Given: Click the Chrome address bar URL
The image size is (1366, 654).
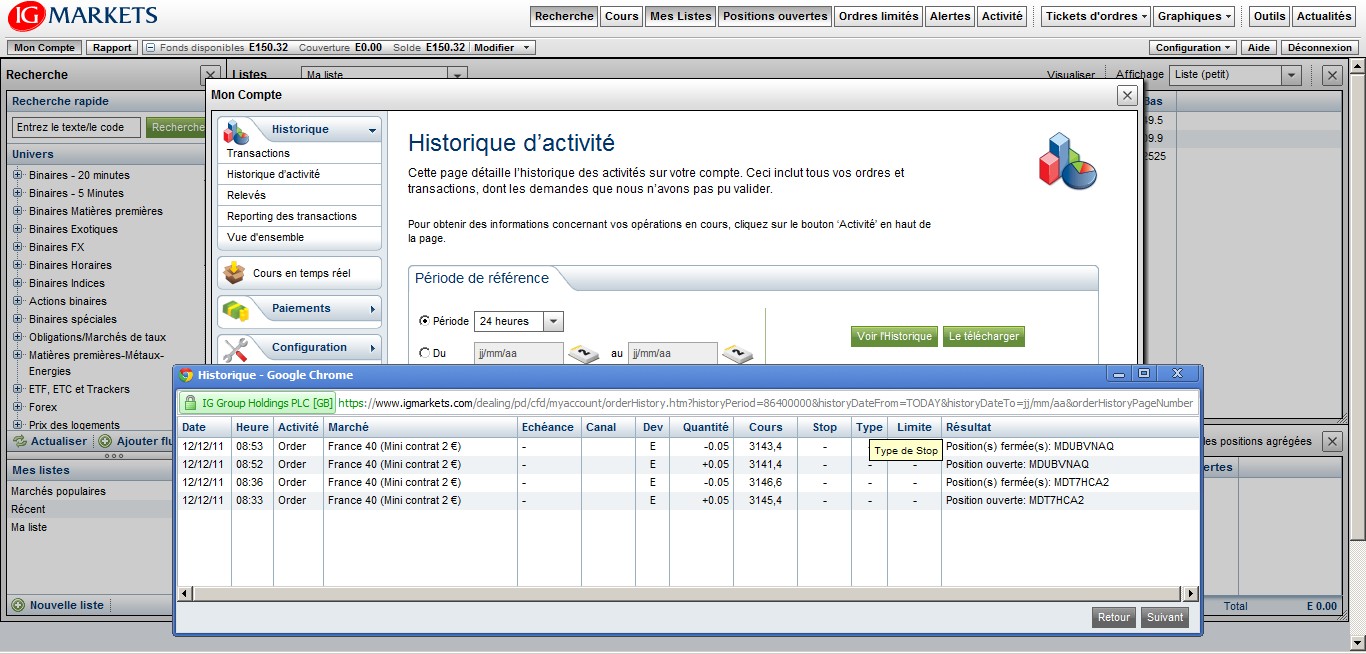Looking at the screenshot, I should pyautogui.click(x=766, y=403).
